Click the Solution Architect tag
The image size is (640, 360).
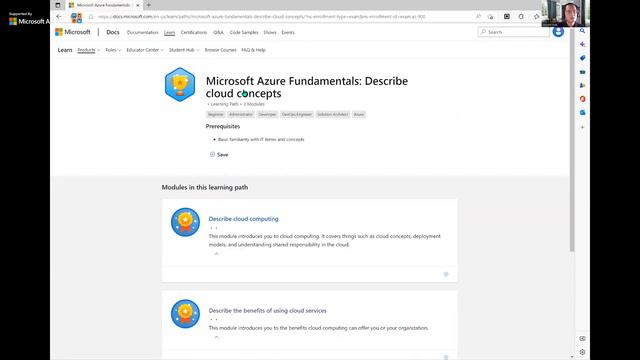coord(333,114)
